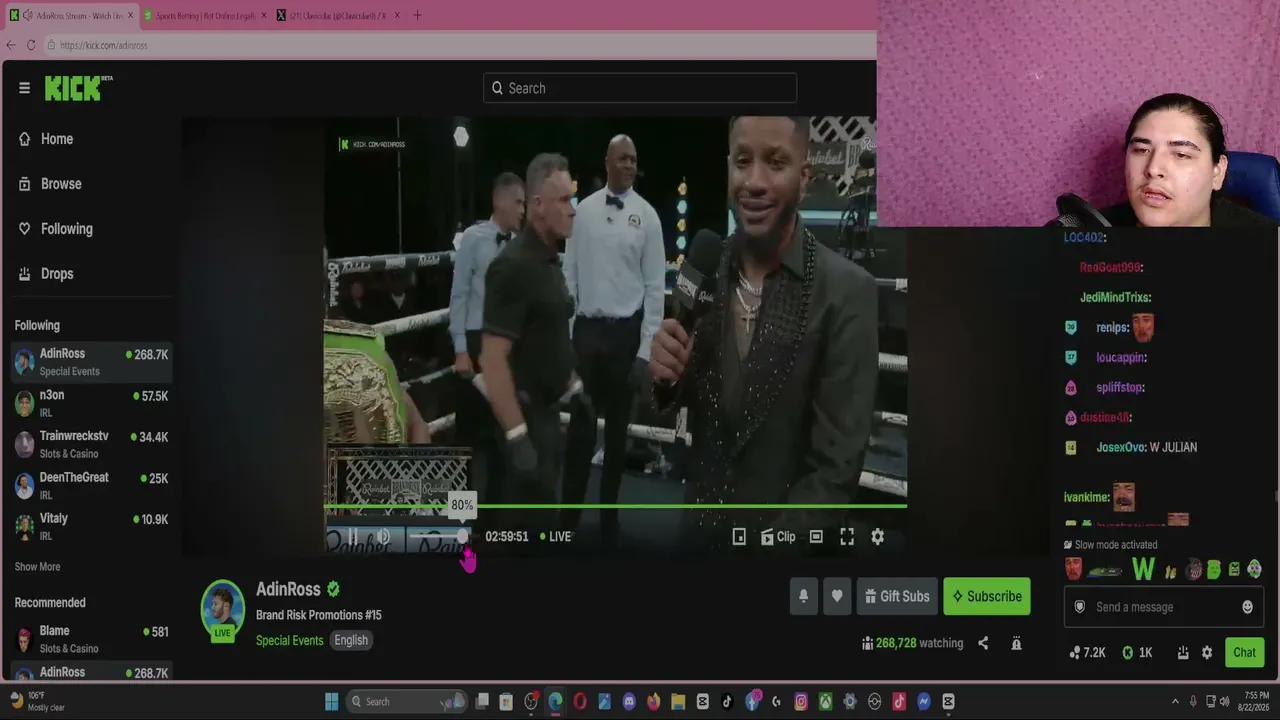Click the kick.com/adinross address bar

point(460,45)
